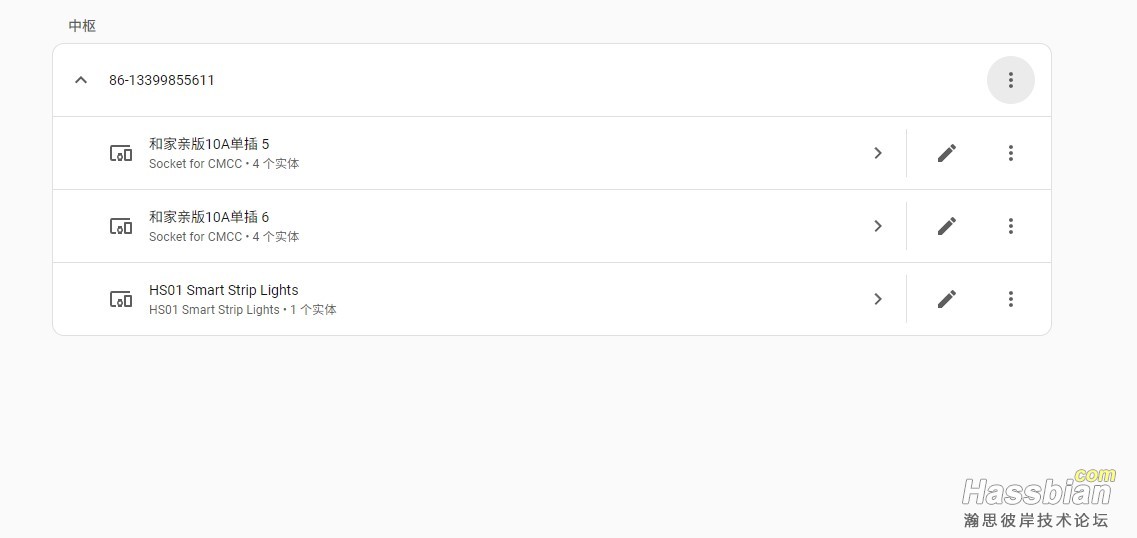Open HS01 Smart Strip Lights via chevron
The height and width of the screenshot is (538, 1137).
(x=877, y=299)
